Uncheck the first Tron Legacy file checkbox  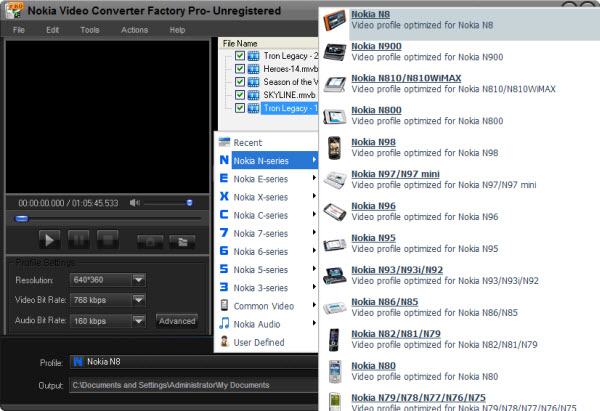(x=240, y=56)
